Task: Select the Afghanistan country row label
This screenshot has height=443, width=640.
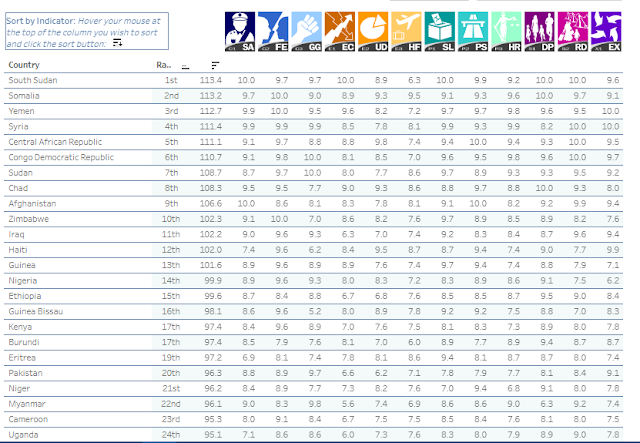Action: point(32,203)
